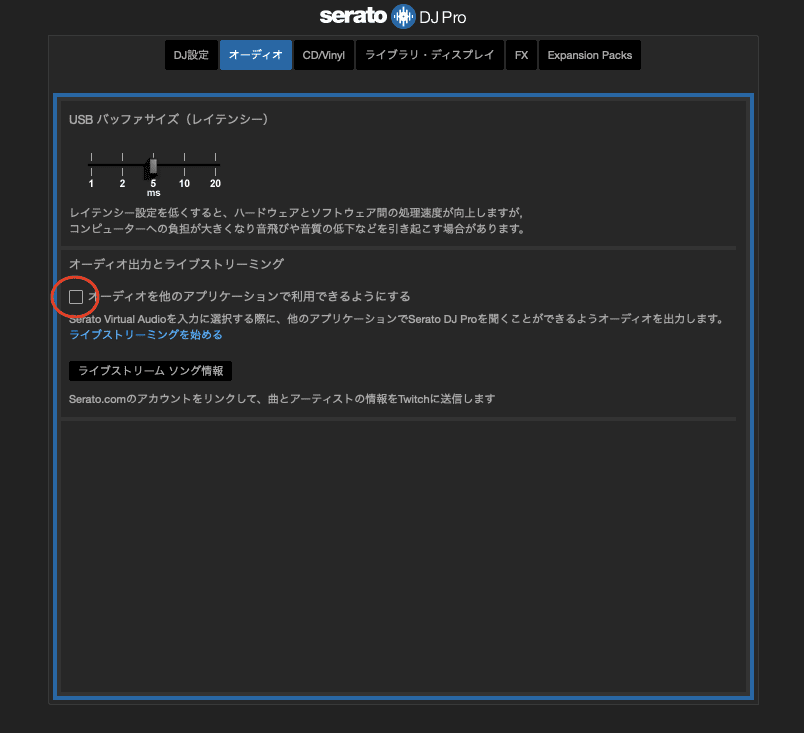This screenshot has width=804, height=733.
Task: Click the Serato Virtual Audio description text
Action: coord(396,319)
